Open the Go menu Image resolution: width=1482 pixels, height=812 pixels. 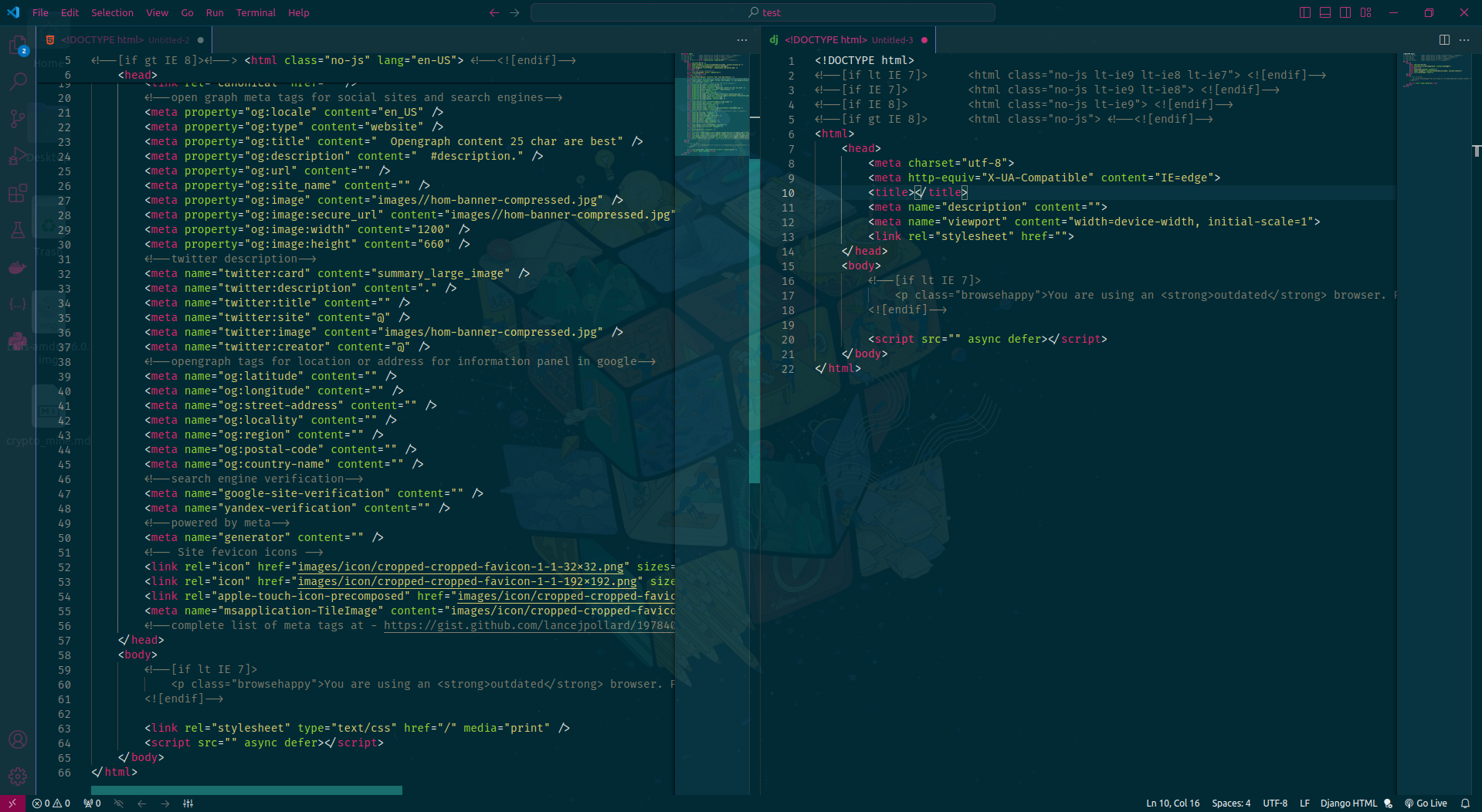[x=187, y=12]
